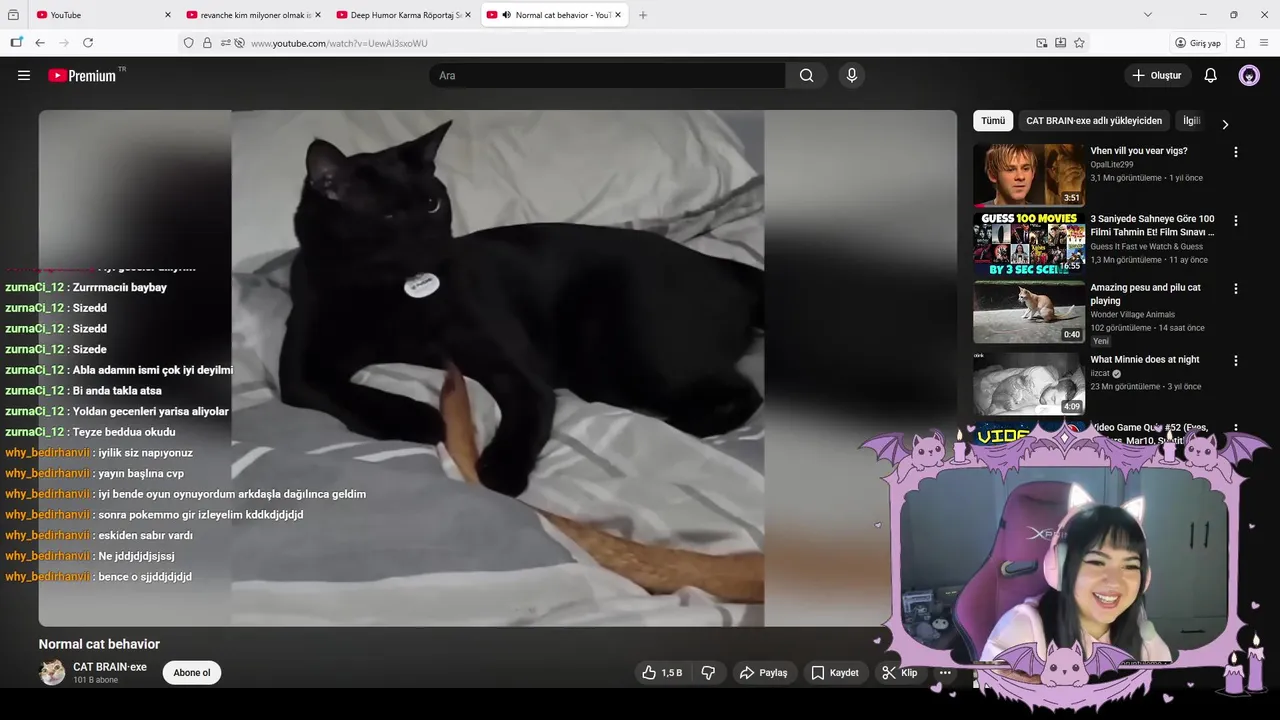This screenshot has height=720, width=1280.
Task: Open Amazing pesu and pilu cat thumbnail
Action: coord(1029,311)
